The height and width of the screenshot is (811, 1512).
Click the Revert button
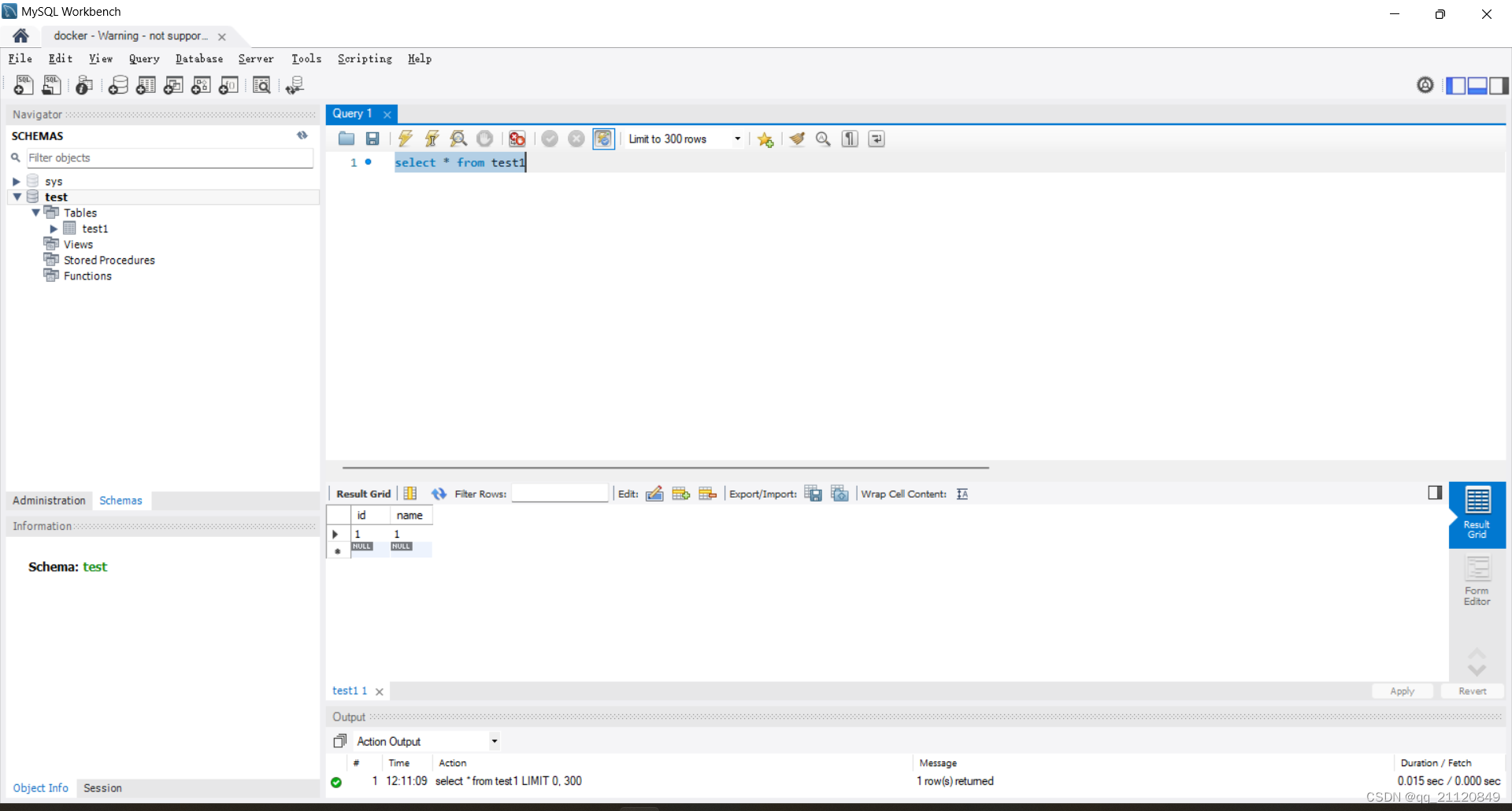pos(1472,691)
